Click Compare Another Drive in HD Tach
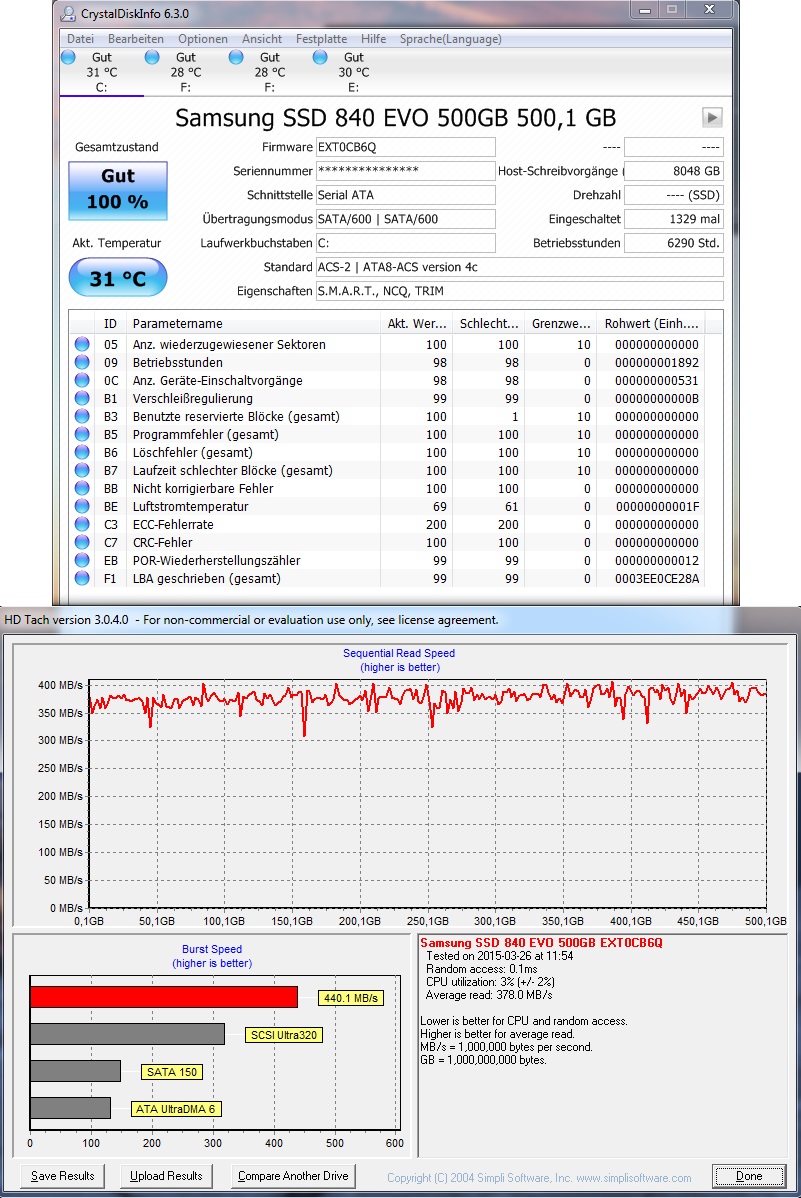 pos(293,1176)
